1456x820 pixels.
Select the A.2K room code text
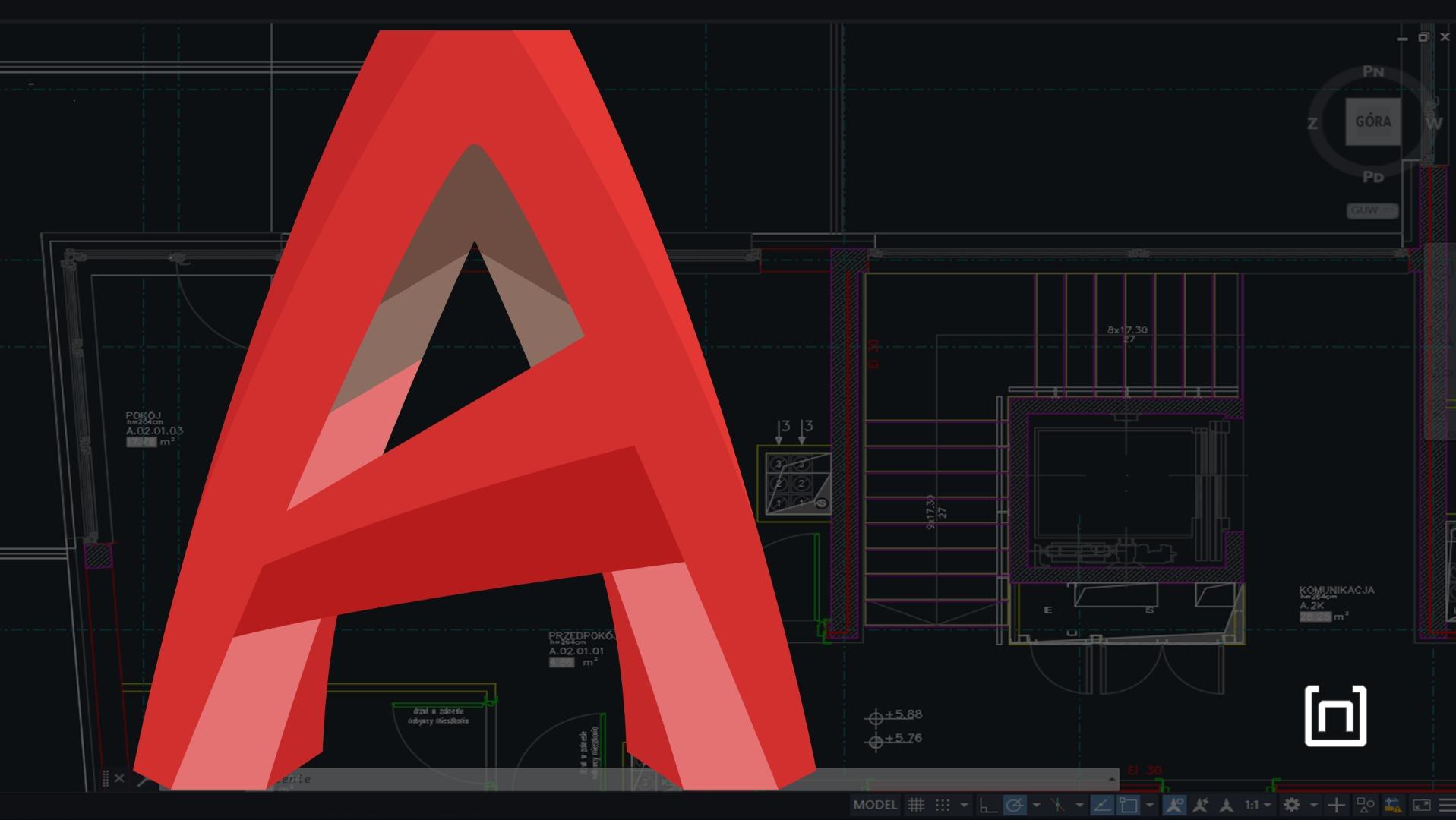[1312, 605]
